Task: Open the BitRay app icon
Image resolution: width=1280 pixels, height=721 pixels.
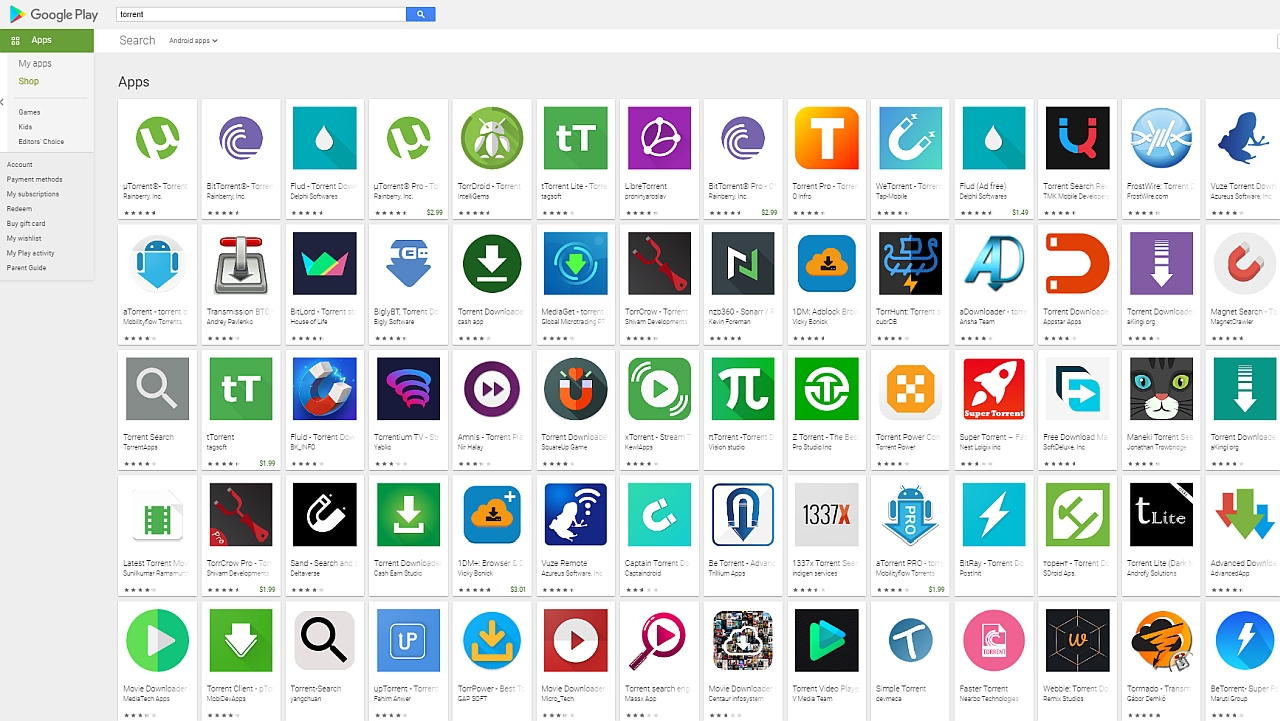Action: coord(994,514)
